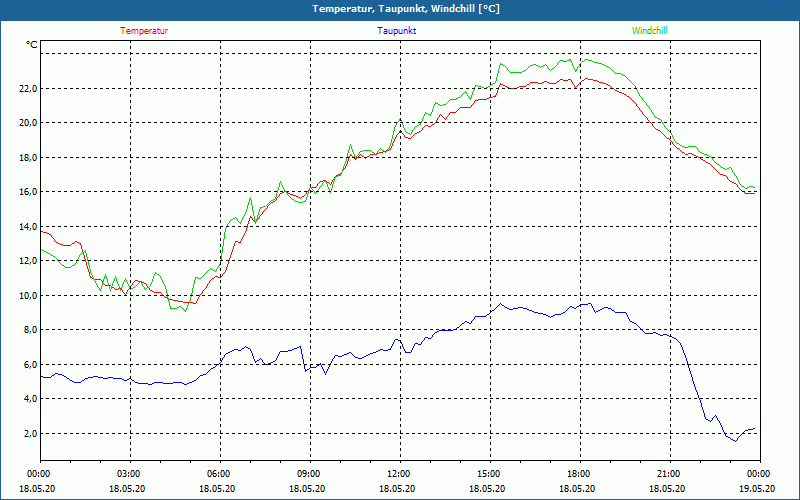The image size is (800, 500).
Task: Click the 22,0 y-axis value label
Action: (26, 89)
